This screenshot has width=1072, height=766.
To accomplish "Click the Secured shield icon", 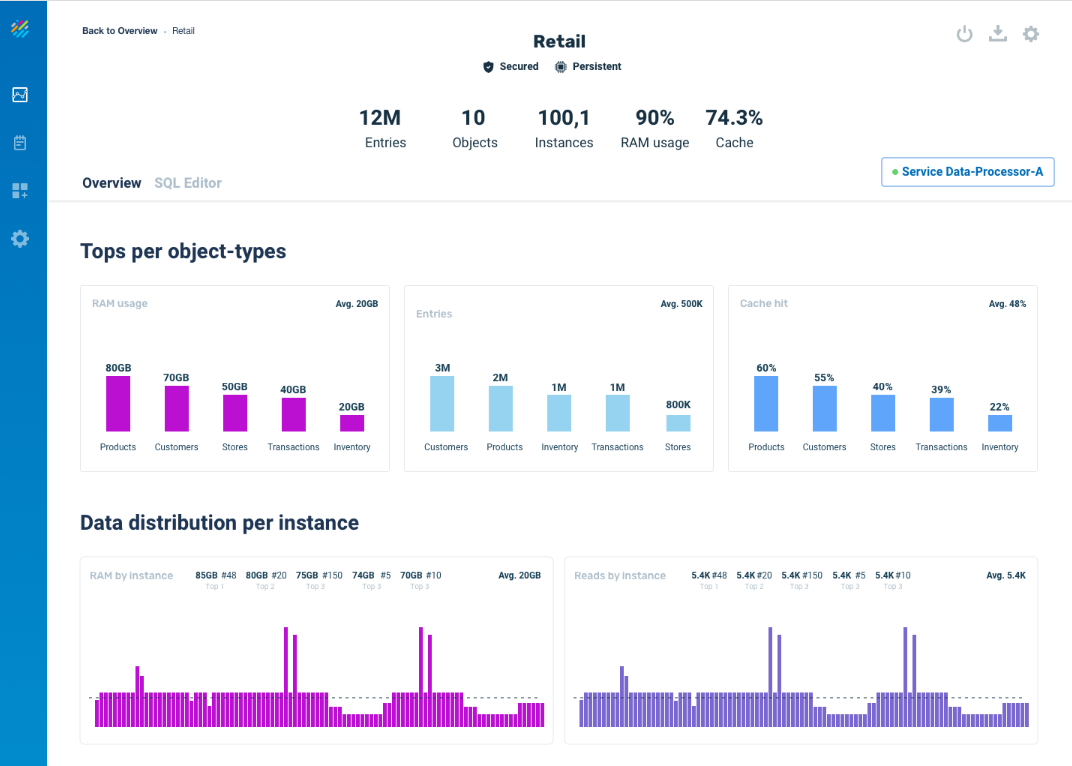I will (488, 67).
